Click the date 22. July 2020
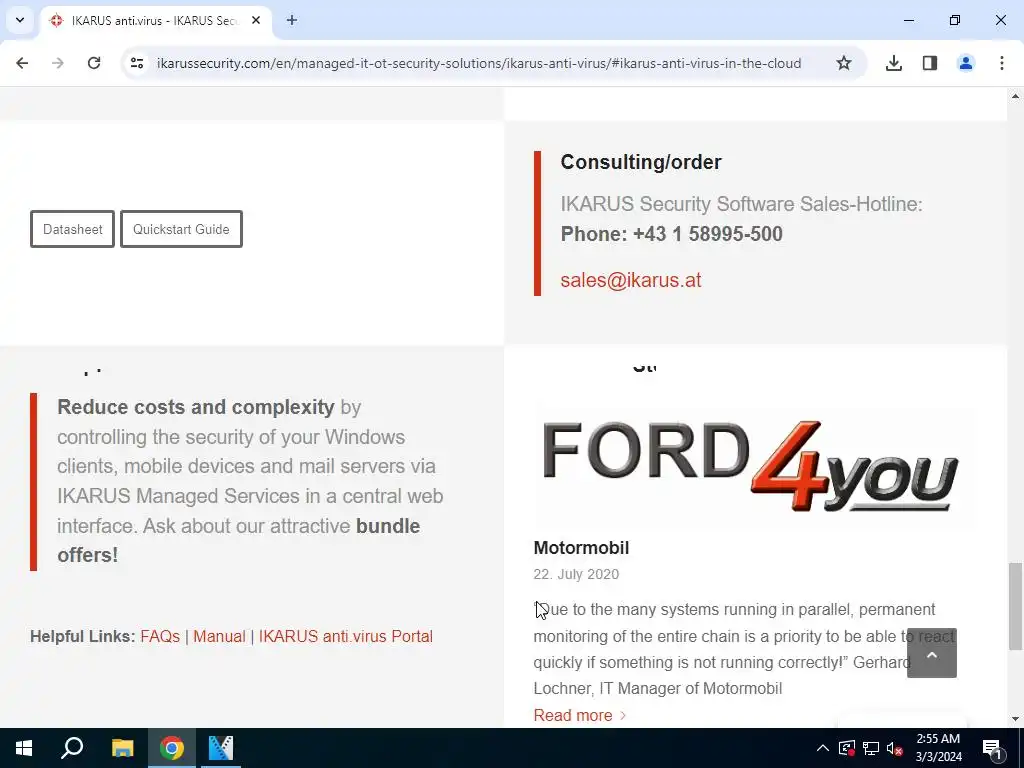Image resolution: width=1024 pixels, height=768 pixels. 576,574
